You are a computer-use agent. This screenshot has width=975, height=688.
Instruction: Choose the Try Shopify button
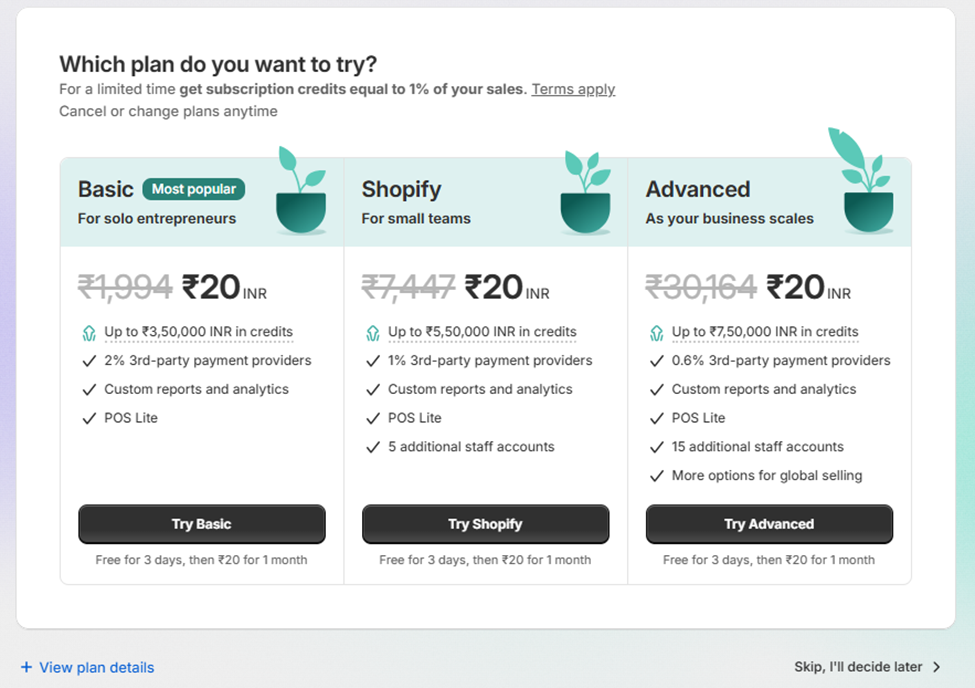(x=485, y=524)
